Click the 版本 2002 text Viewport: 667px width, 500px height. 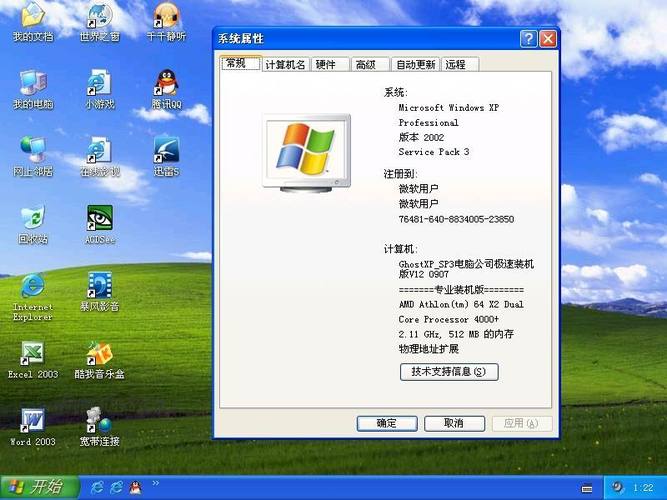pyautogui.click(x=421, y=137)
